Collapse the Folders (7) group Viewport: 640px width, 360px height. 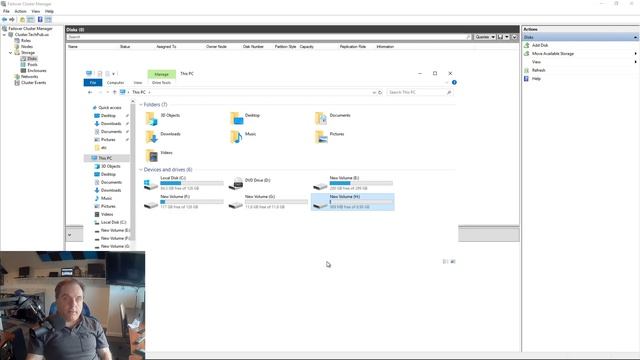point(141,105)
